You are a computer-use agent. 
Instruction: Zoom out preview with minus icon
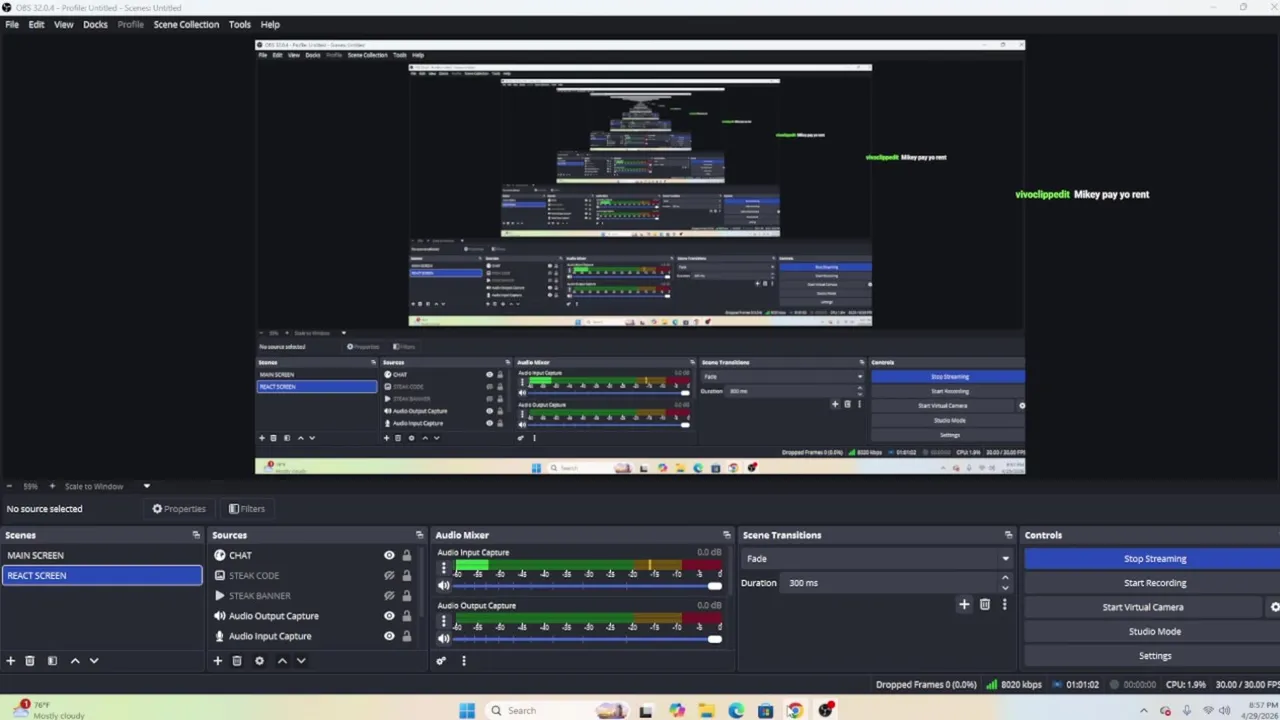9,486
